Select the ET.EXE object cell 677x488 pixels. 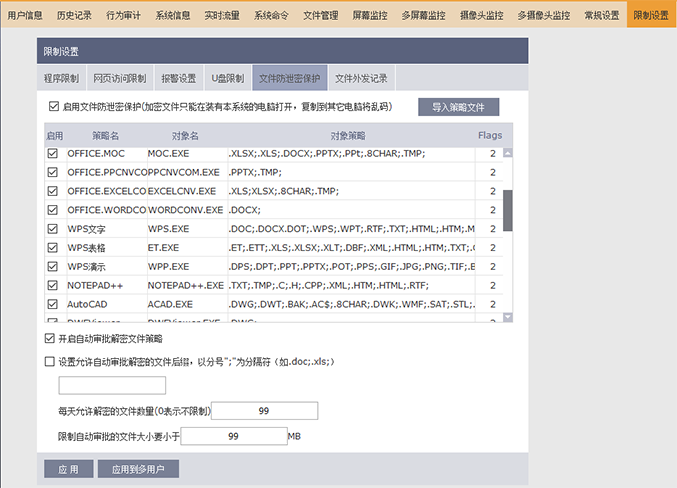click(x=187, y=247)
